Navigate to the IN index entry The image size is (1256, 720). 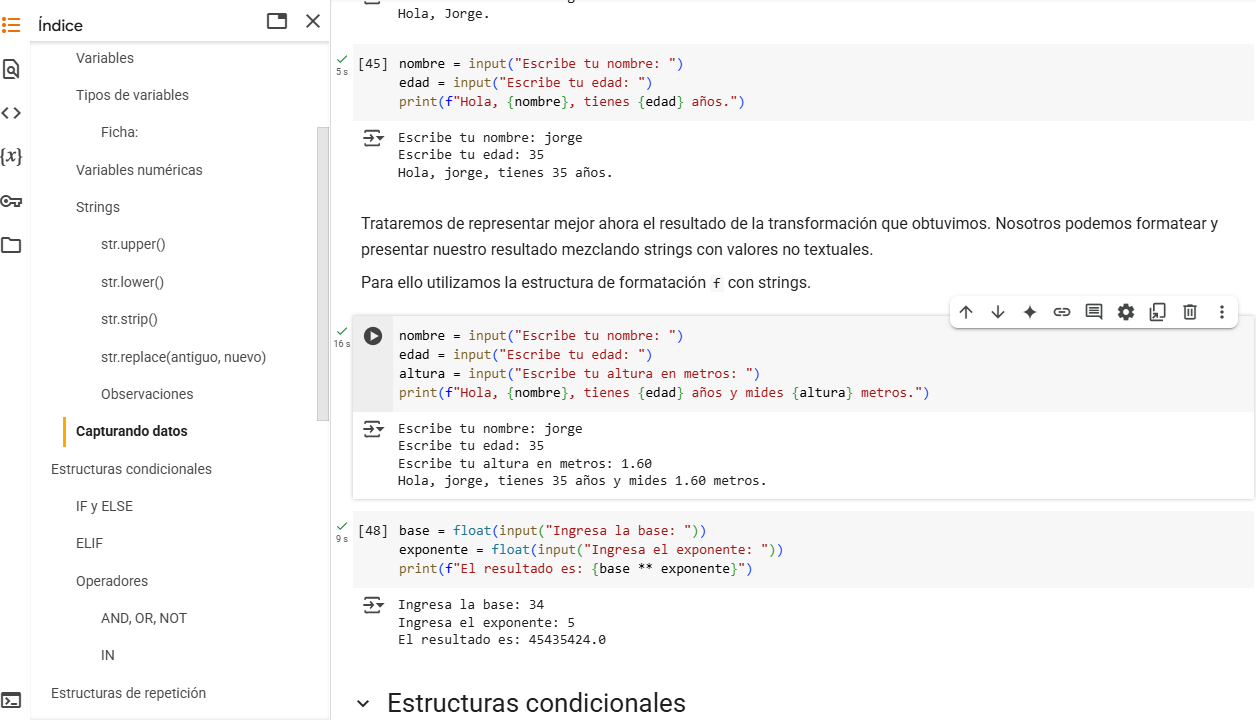coord(107,655)
